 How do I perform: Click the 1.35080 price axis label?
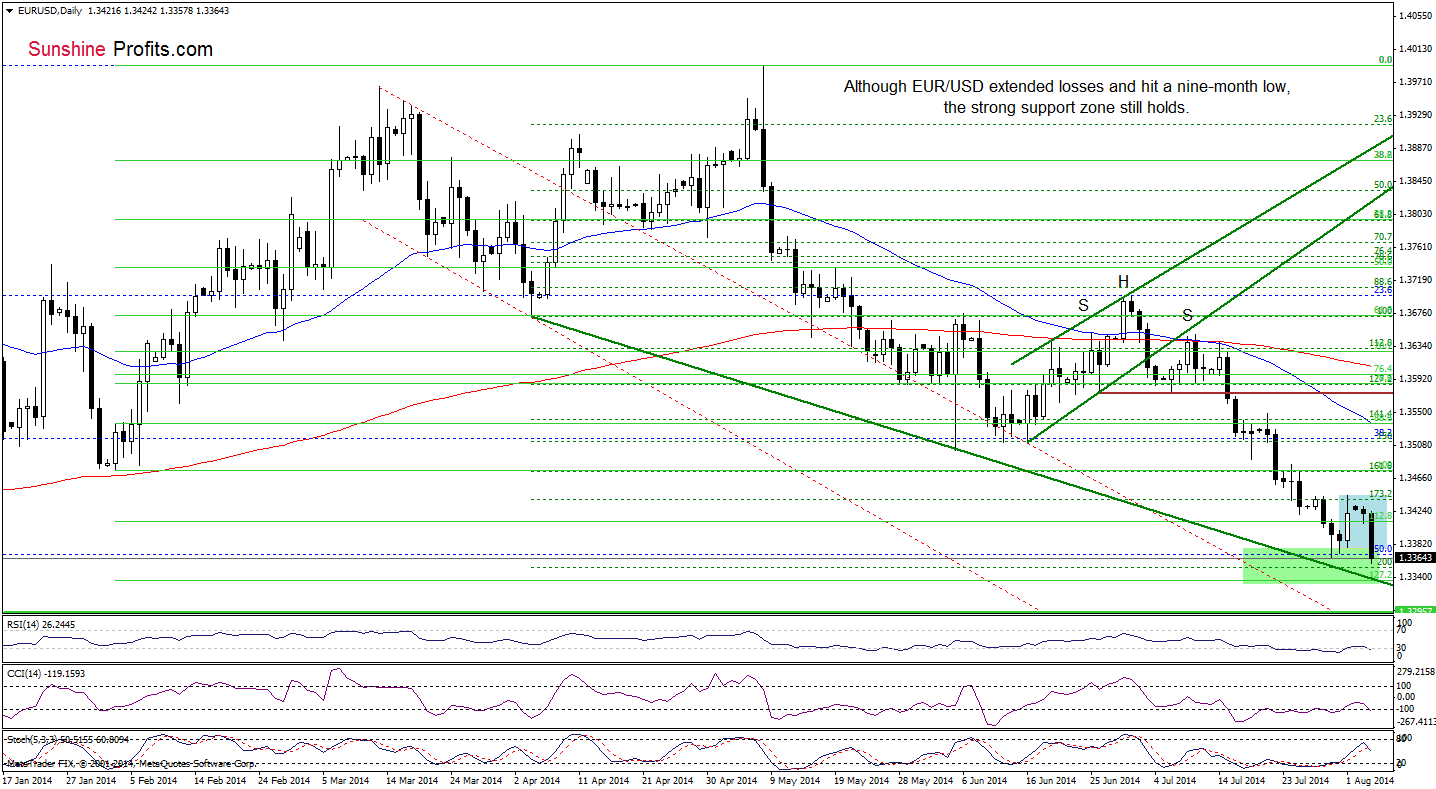point(1417,444)
